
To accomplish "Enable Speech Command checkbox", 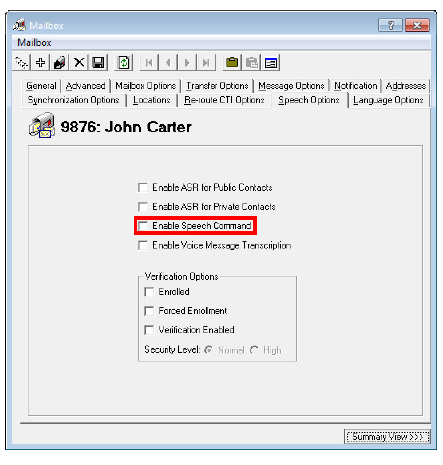I will tap(143, 226).
